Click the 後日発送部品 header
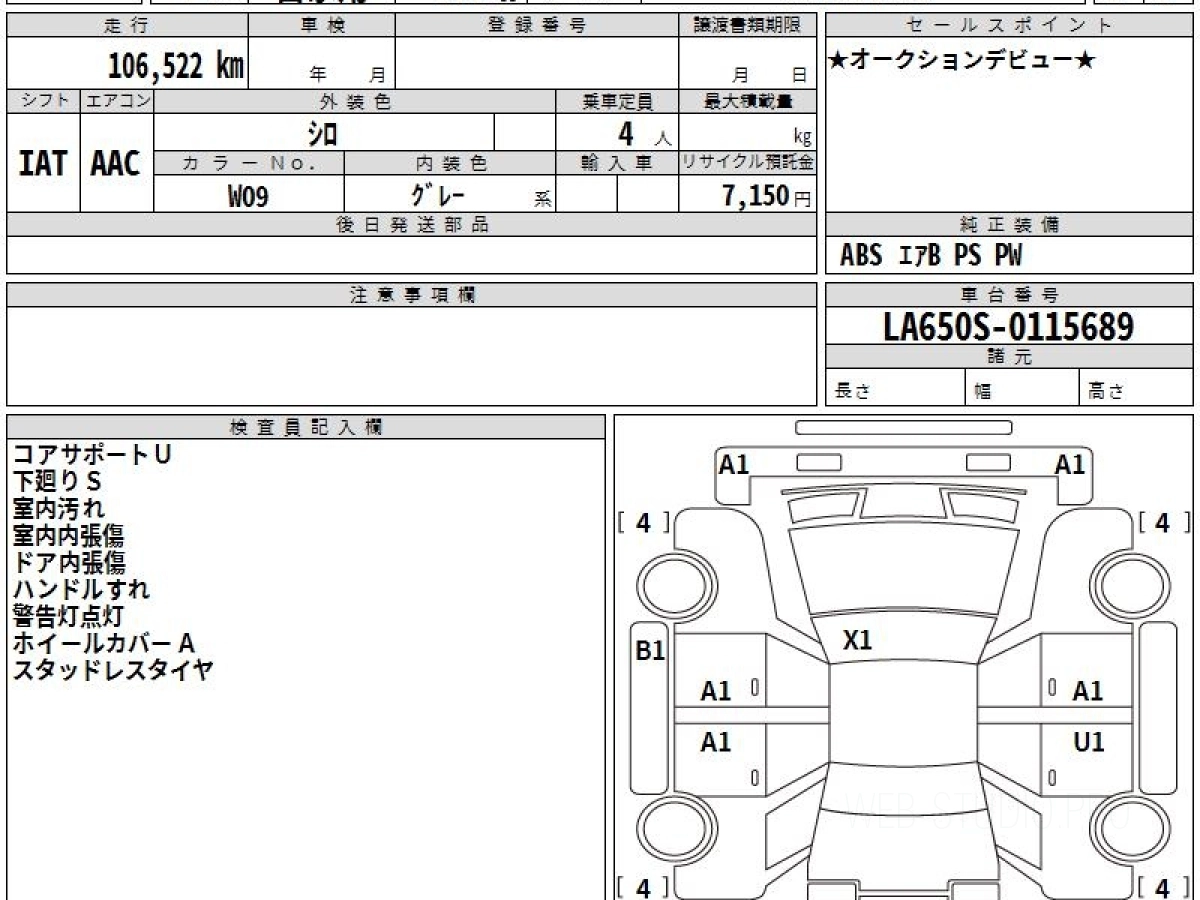The width and height of the screenshot is (1200, 900). (x=412, y=225)
